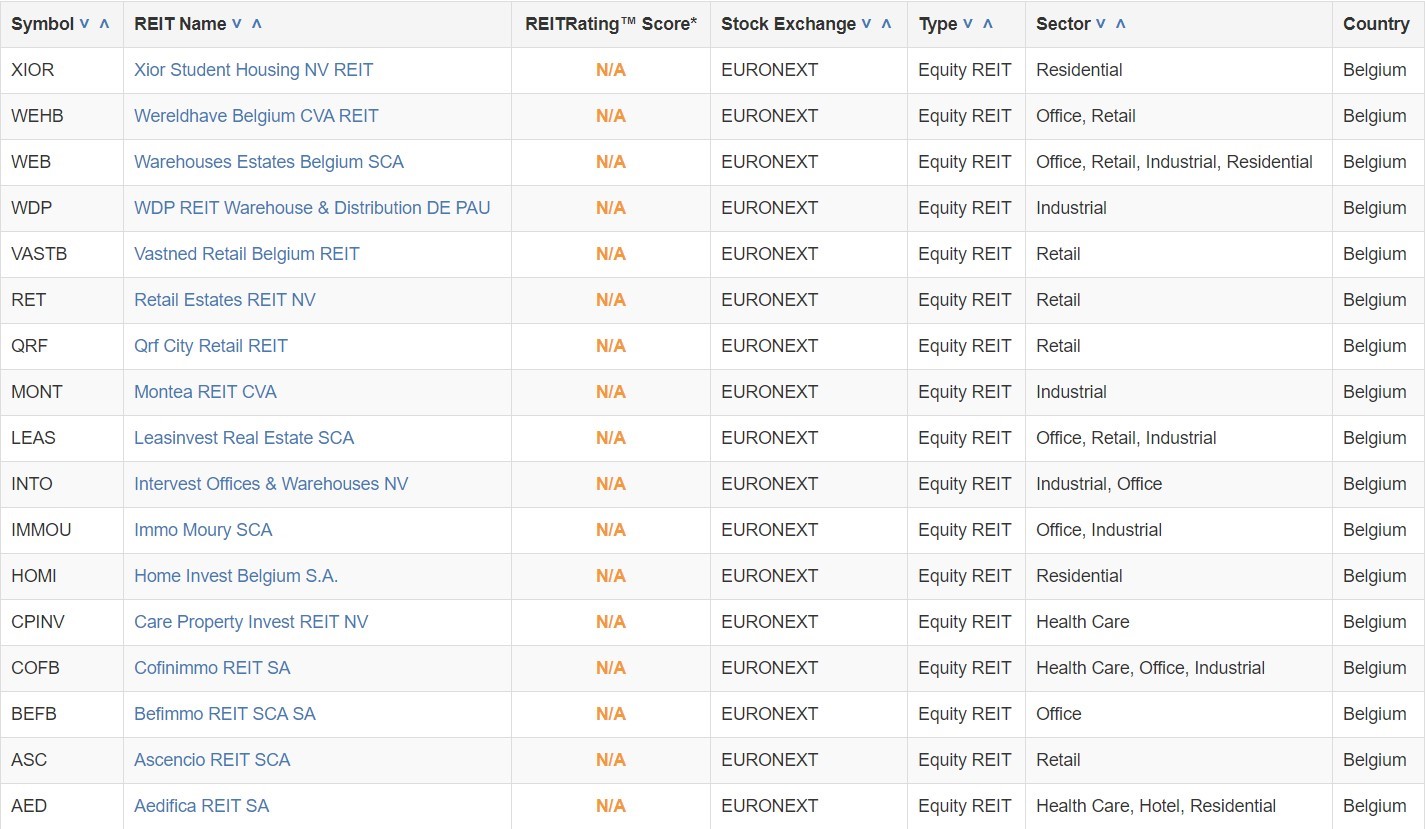Open Xior Student Housing NV REIT link
Screen dimensions: 1425x829
point(253,70)
